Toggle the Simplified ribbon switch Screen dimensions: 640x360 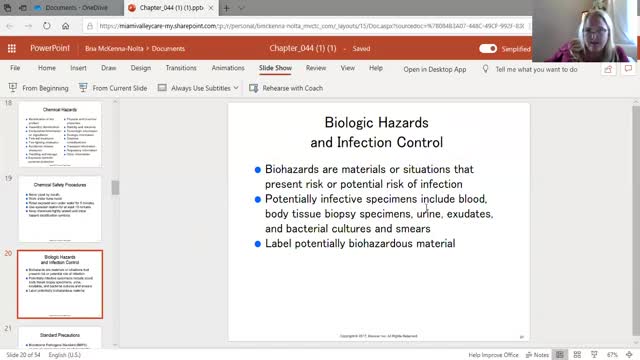(x=488, y=49)
